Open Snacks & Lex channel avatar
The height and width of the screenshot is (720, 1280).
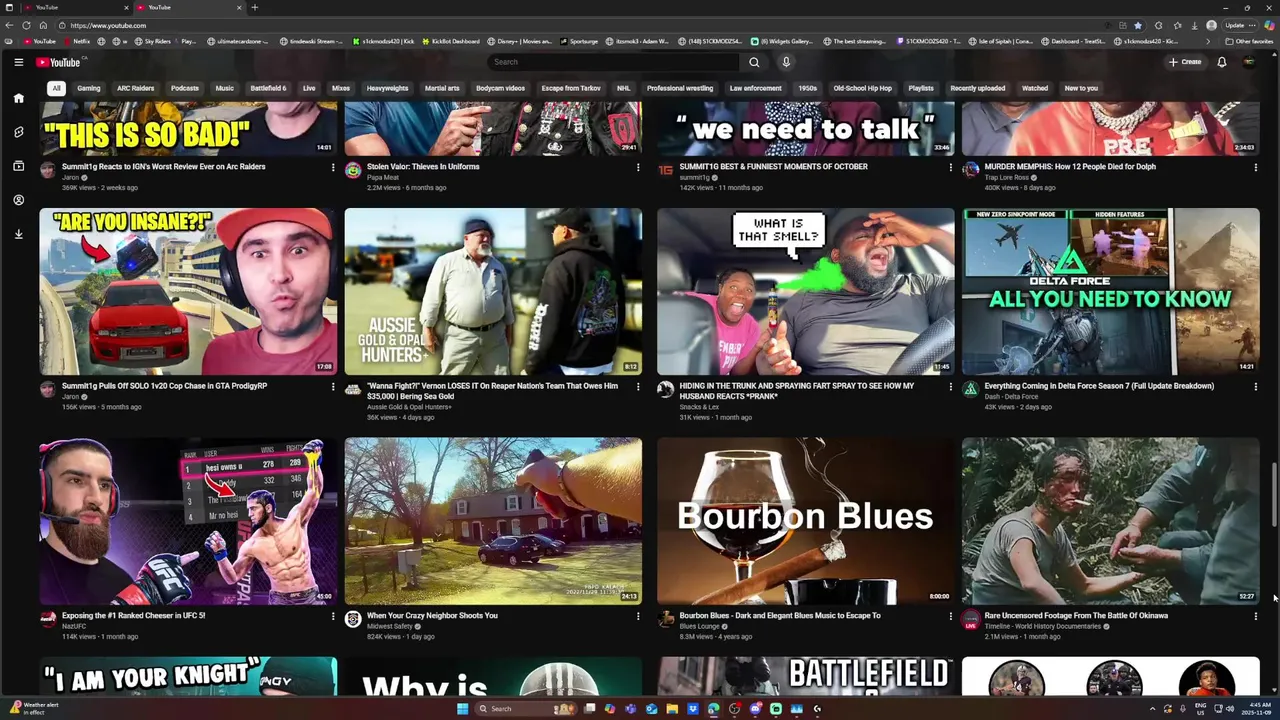(665, 390)
